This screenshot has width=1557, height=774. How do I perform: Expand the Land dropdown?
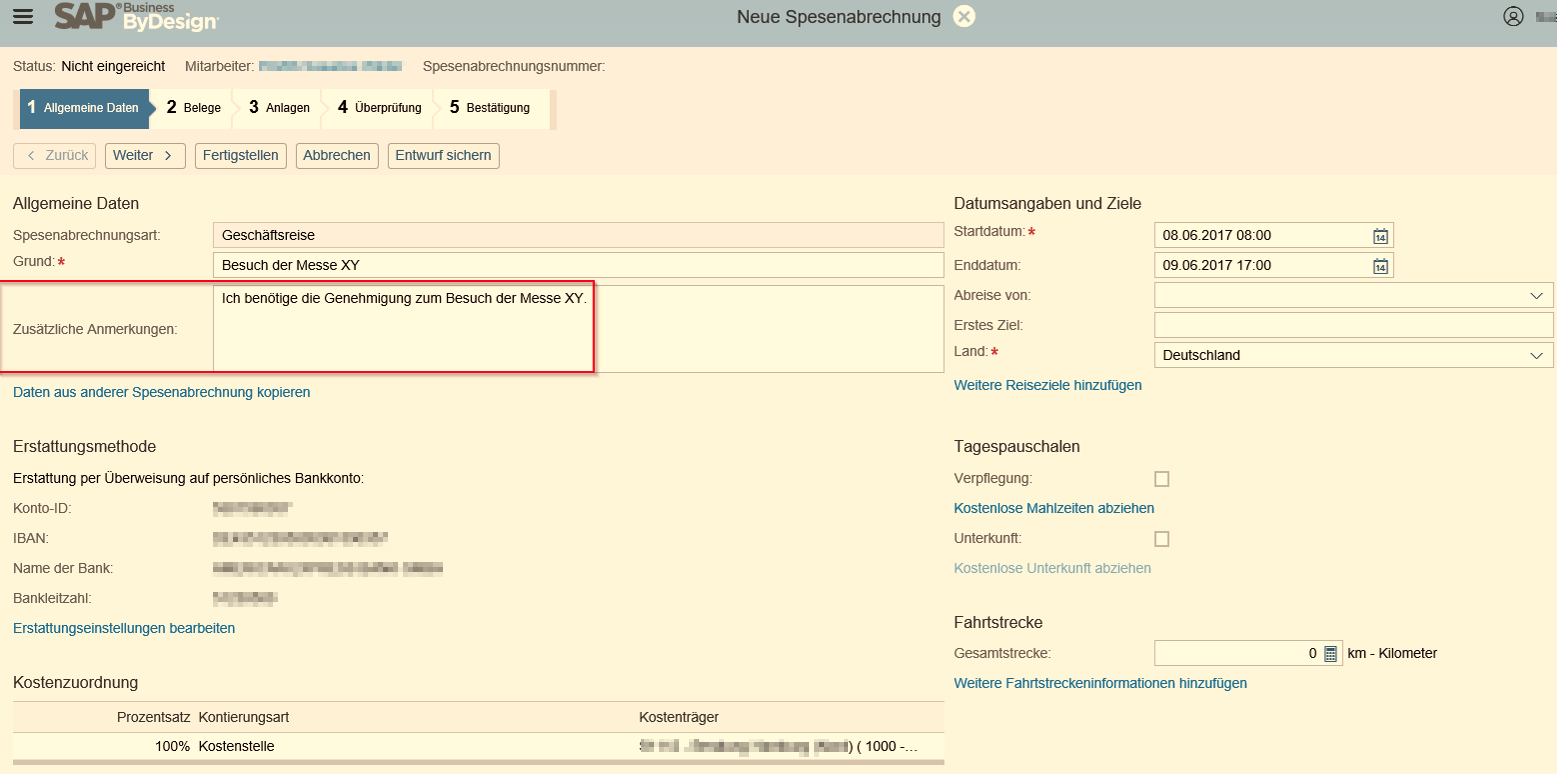[1536, 356]
